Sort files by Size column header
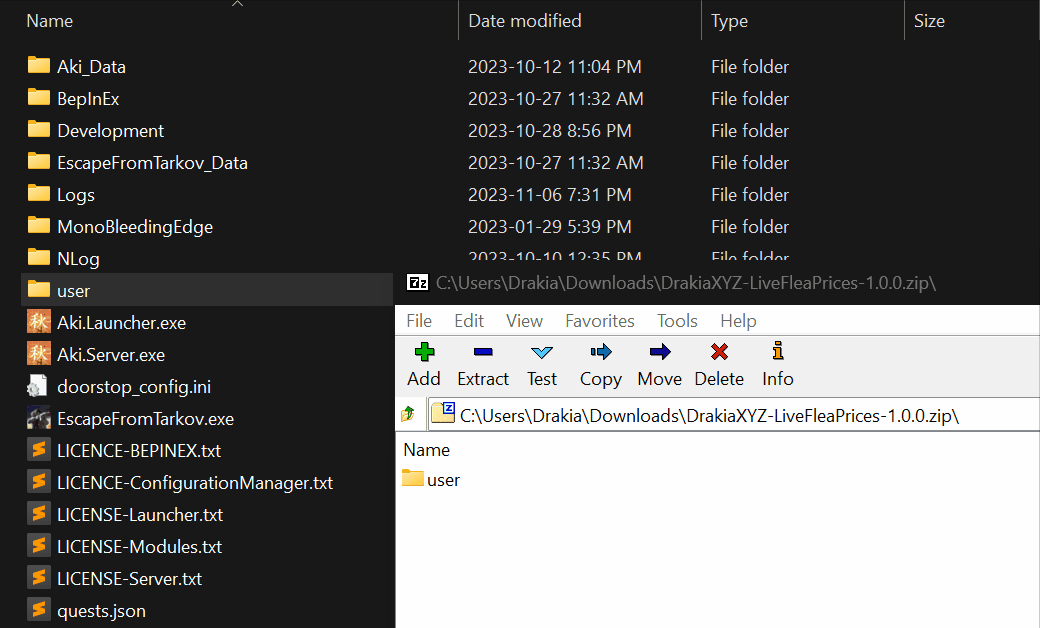This screenshot has width=1040, height=628. 929,21
